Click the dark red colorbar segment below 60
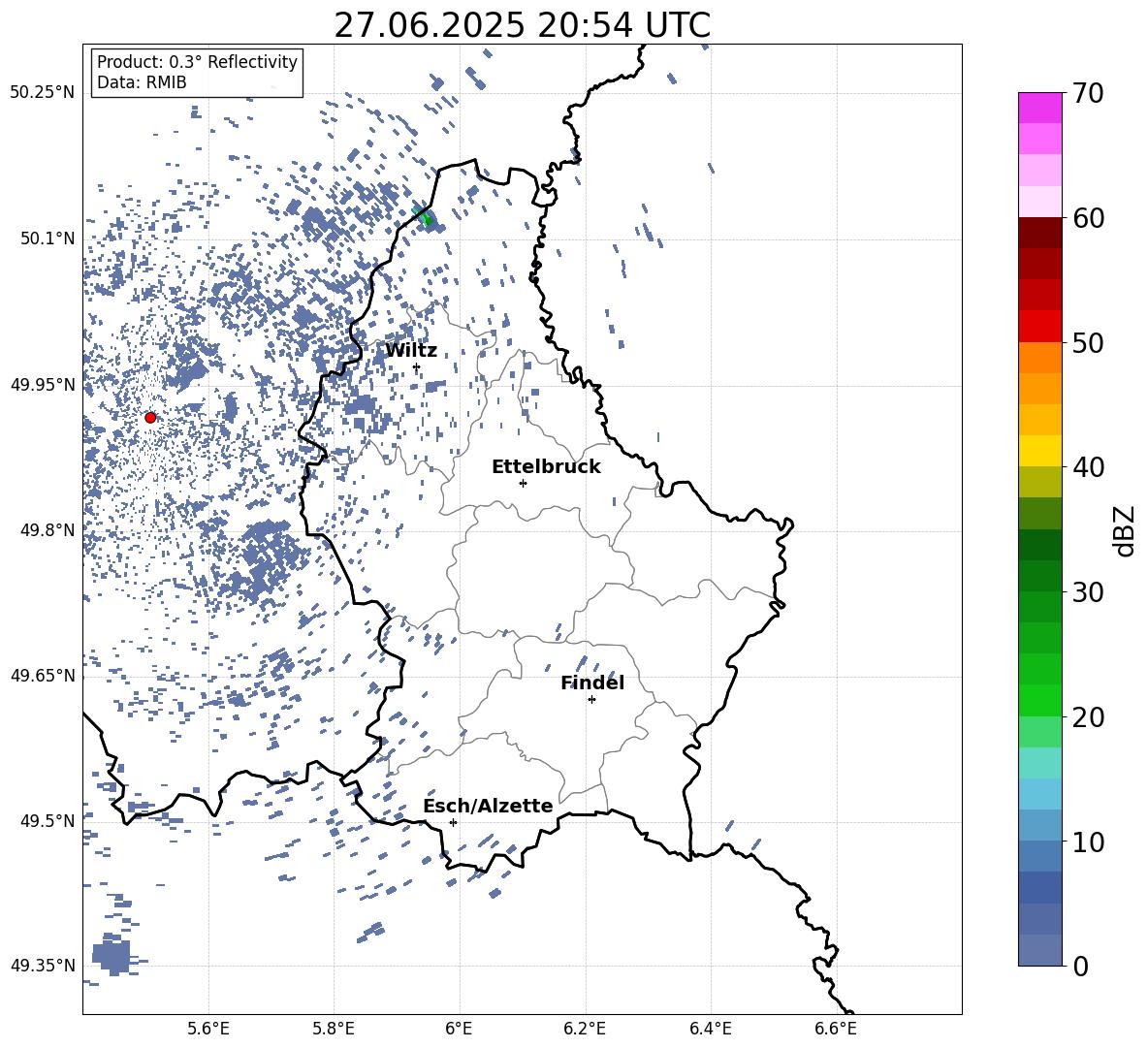Viewport: 1148px width, 1048px height. (x=1039, y=233)
